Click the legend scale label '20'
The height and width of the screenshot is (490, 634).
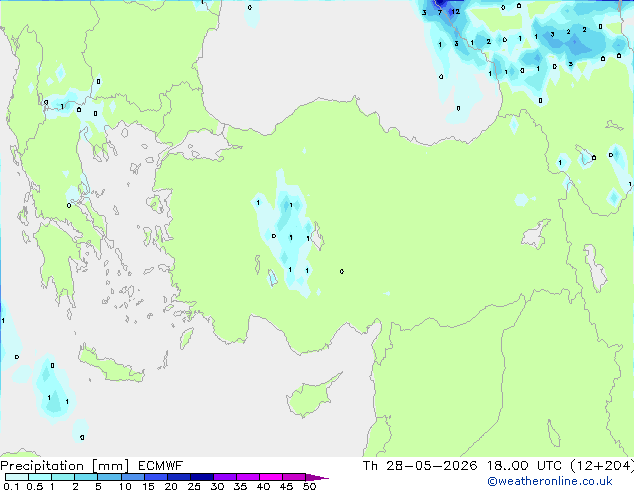click(171, 486)
